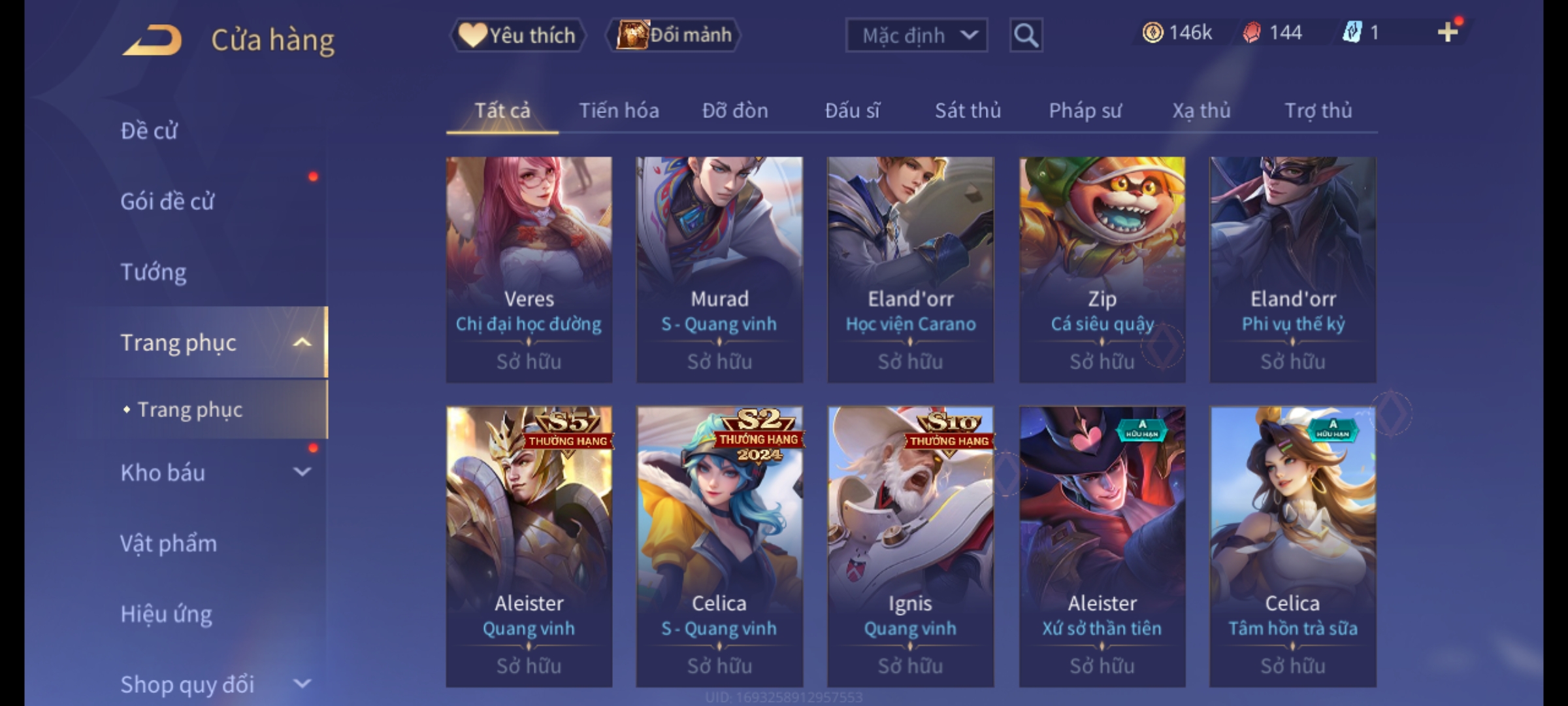Tap the red ruby icon showing 144

coord(1251,33)
